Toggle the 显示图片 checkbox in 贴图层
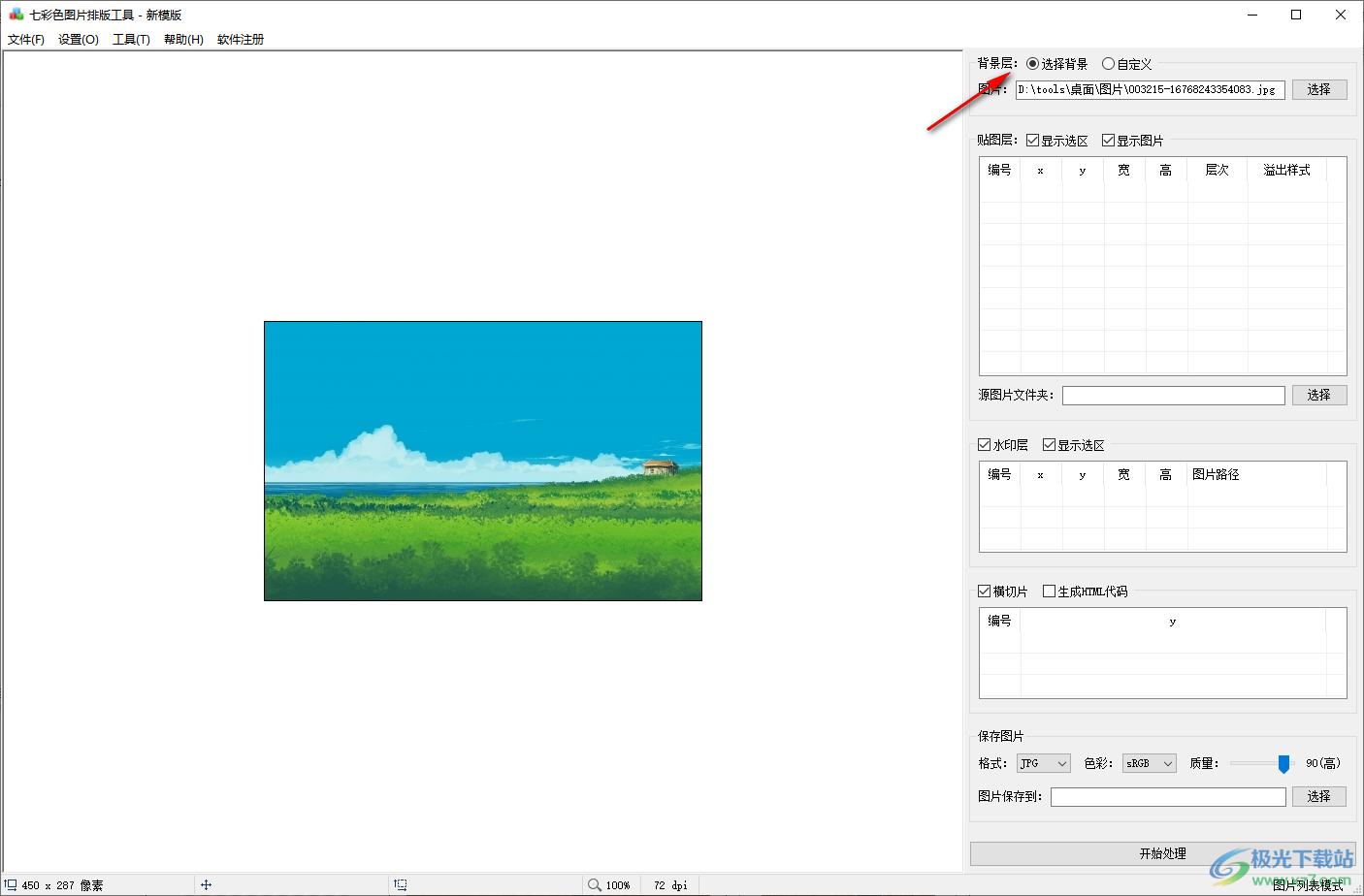1364x896 pixels. click(x=1109, y=141)
